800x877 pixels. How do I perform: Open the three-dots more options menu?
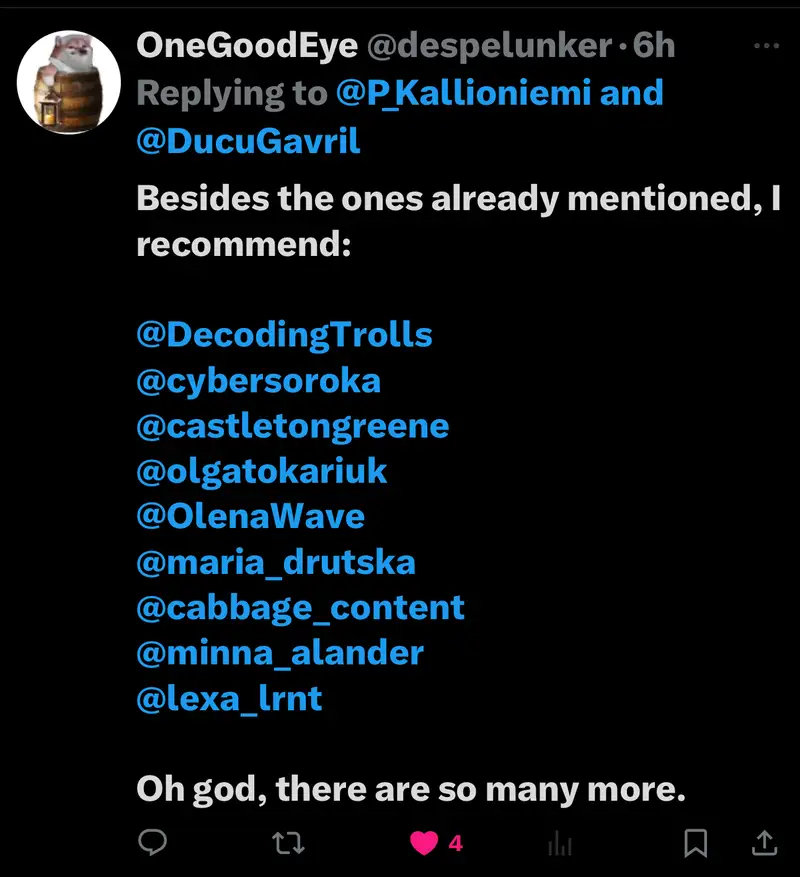765,46
